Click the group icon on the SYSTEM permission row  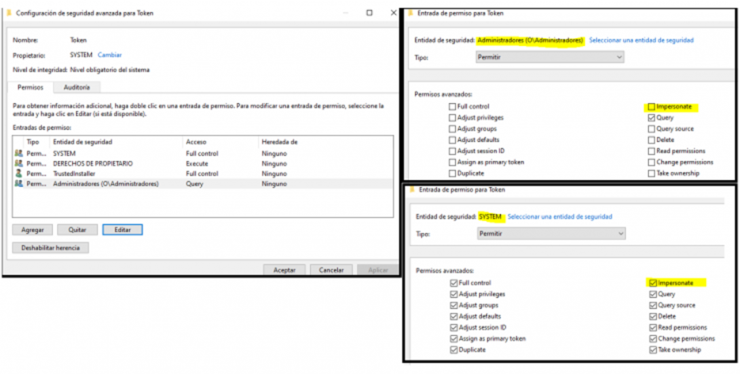pyautogui.click(x=19, y=153)
